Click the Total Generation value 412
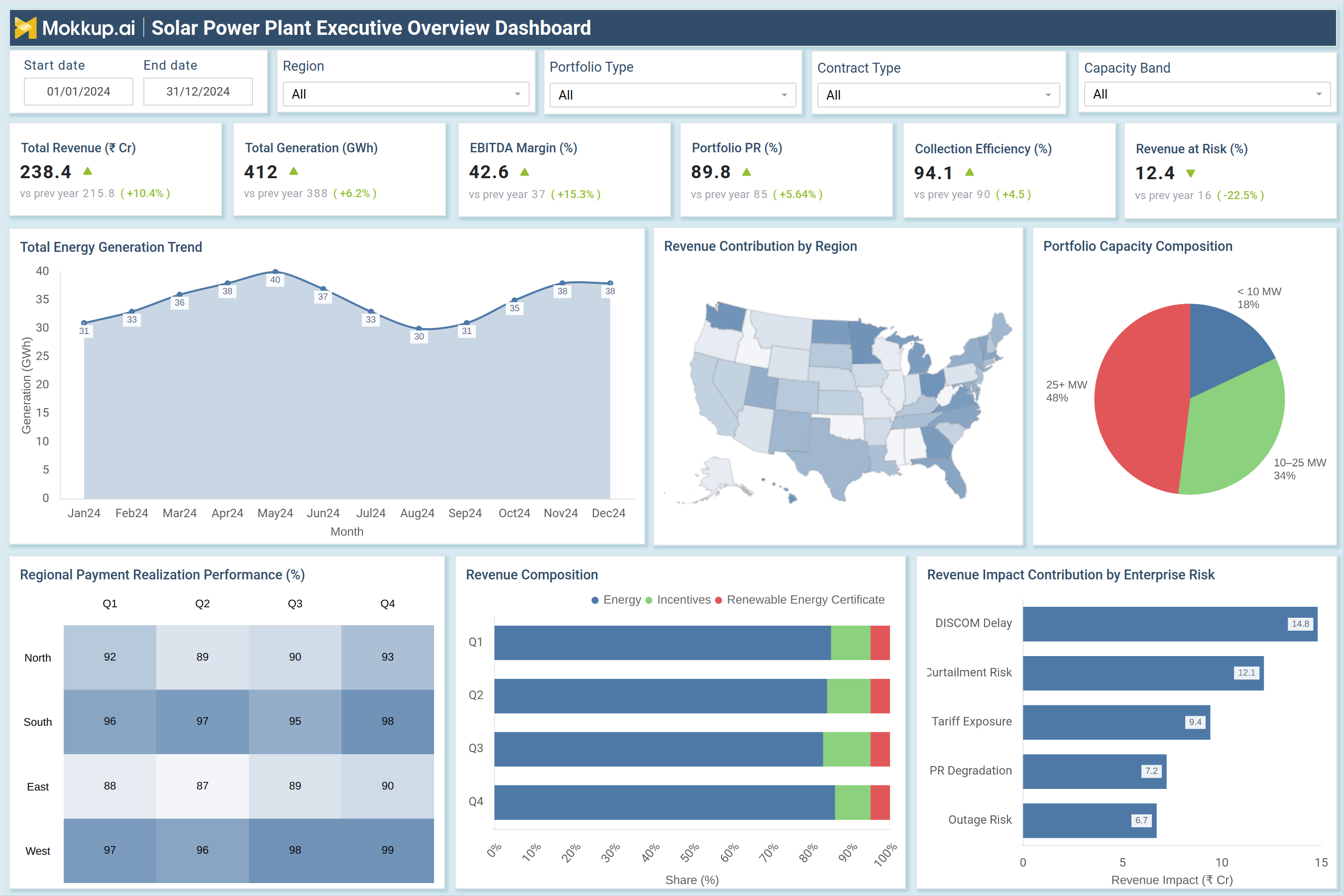 (x=260, y=171)
